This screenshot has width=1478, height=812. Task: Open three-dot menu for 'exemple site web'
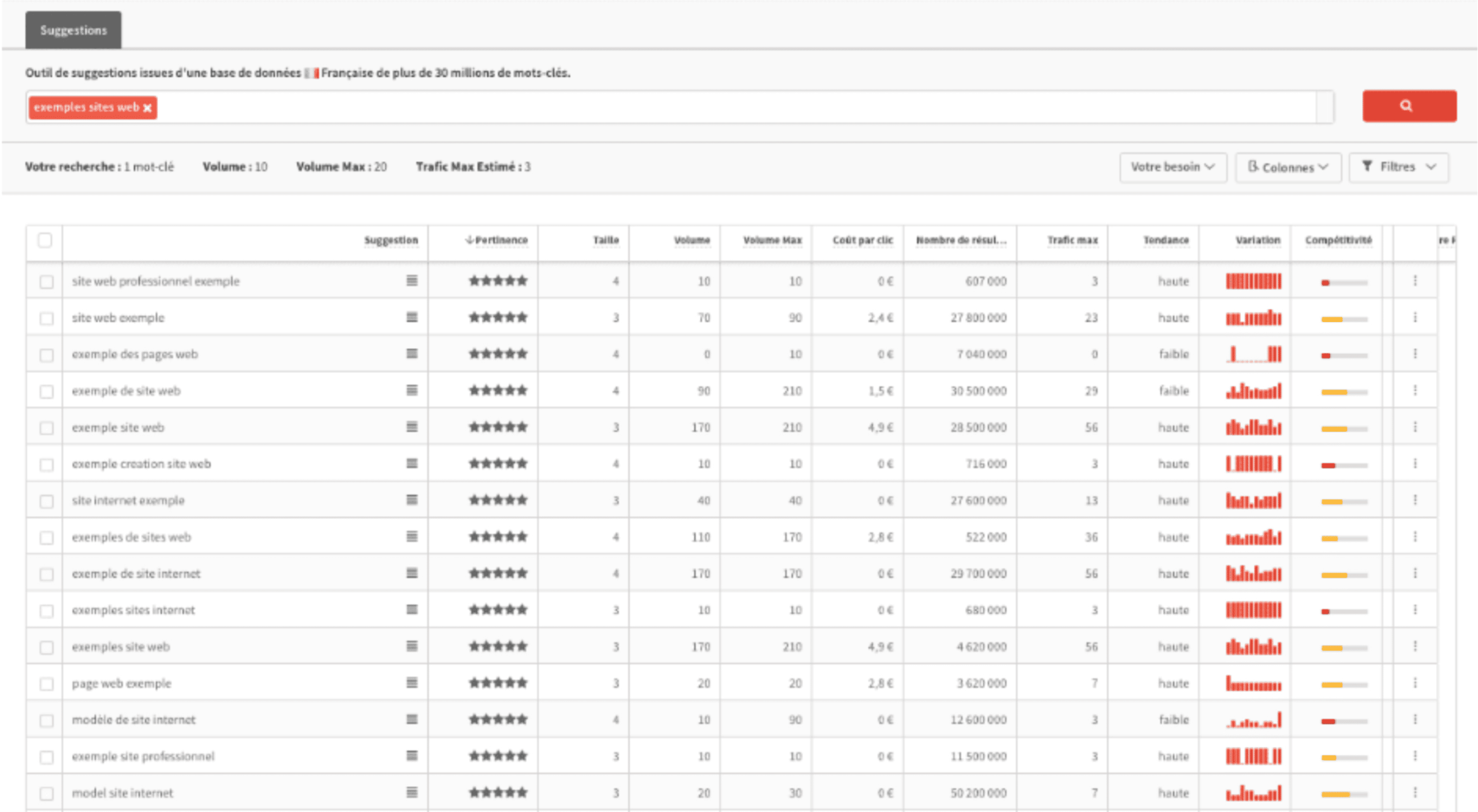1415,426
